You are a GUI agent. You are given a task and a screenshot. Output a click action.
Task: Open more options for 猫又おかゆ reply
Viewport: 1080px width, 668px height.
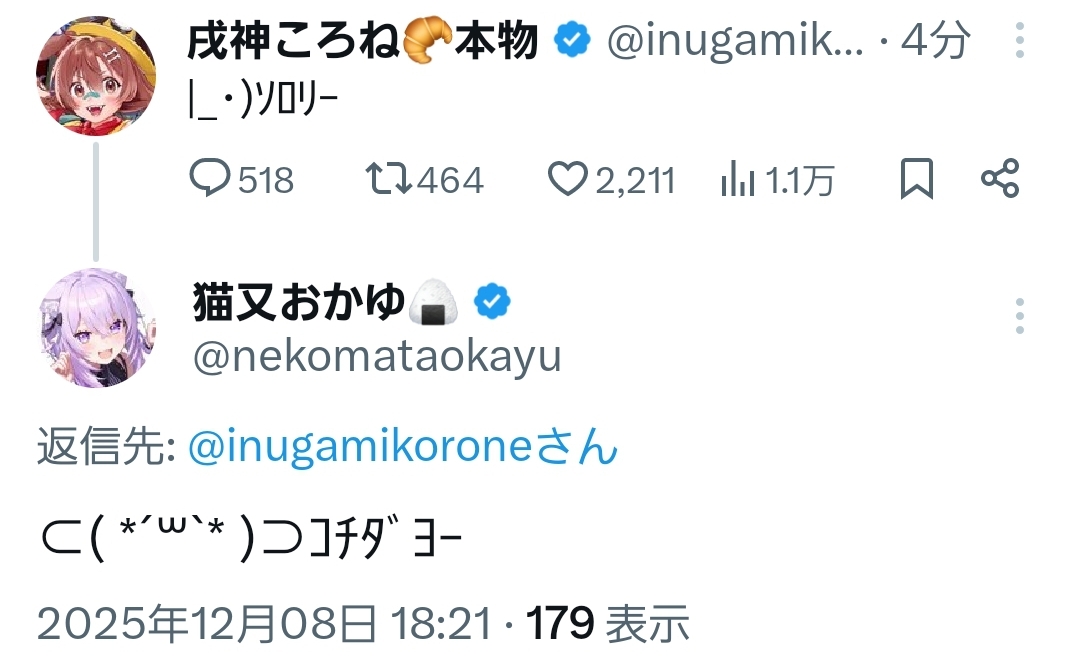tap(1019, 316)
